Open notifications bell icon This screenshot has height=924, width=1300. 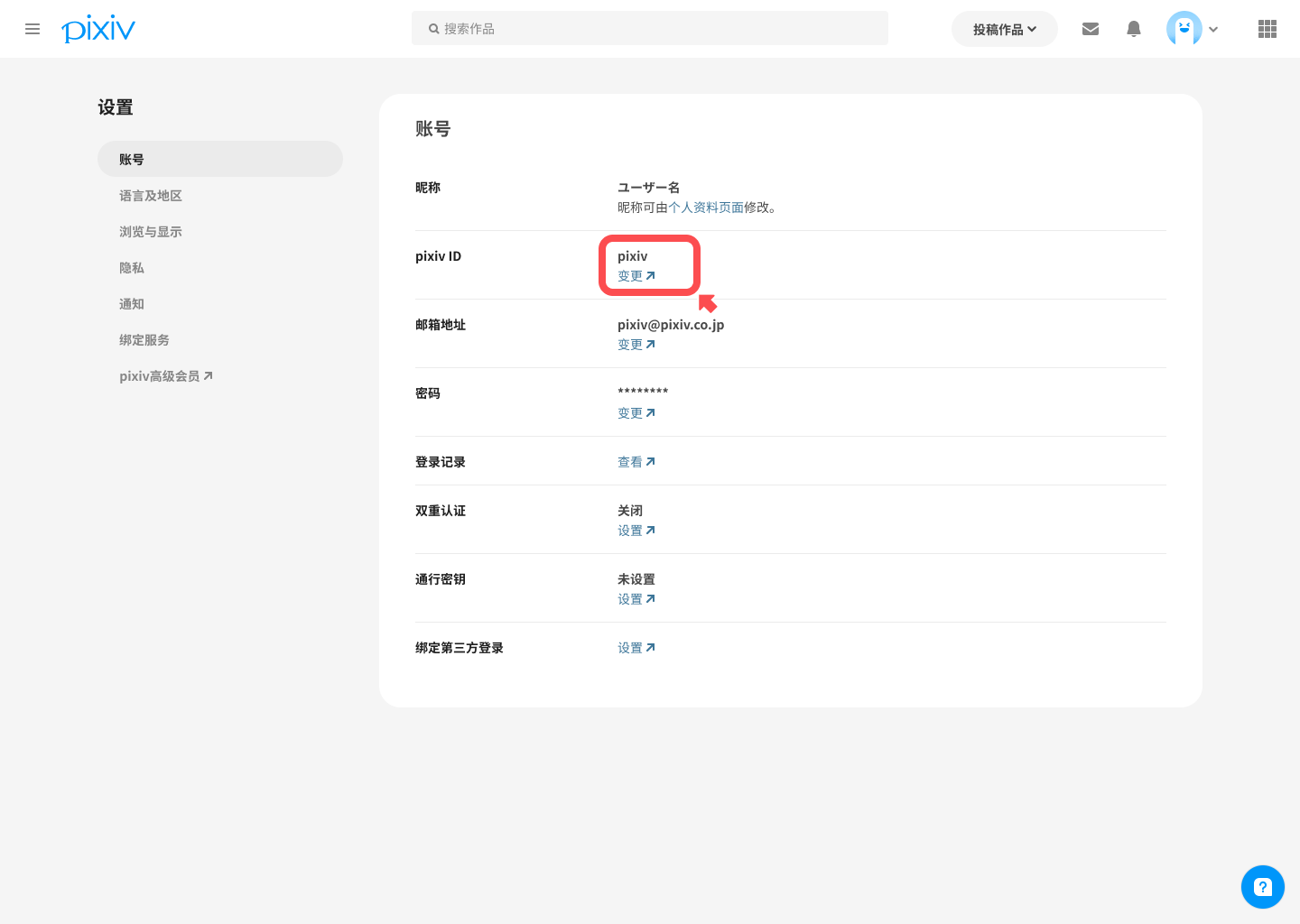(1134, 29)
